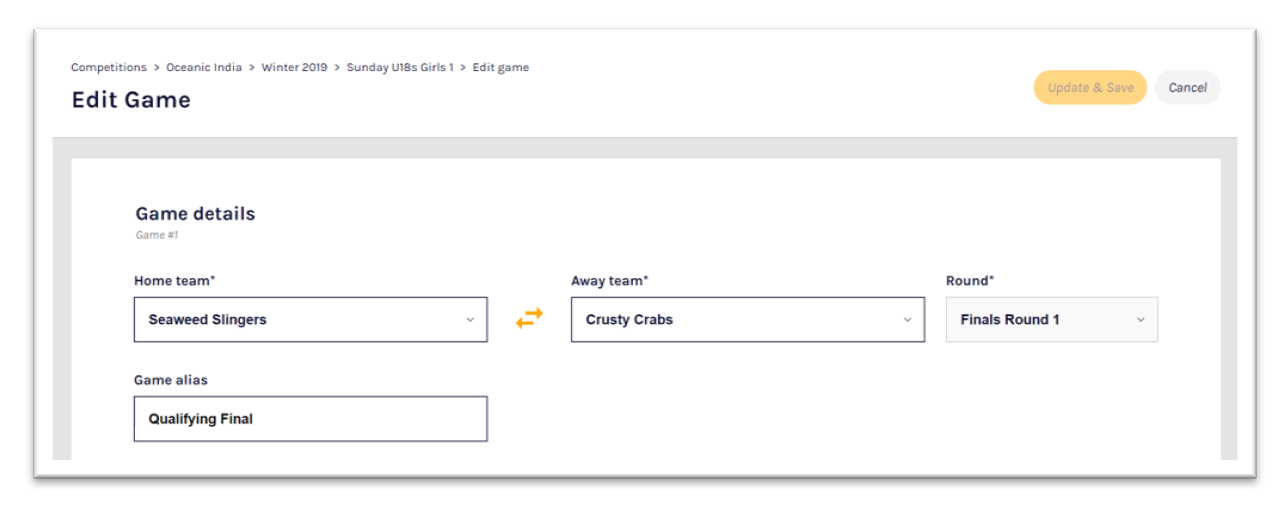Click the Home team label
The height and width of the screenshot is (509, 1287).
[175, 281]
